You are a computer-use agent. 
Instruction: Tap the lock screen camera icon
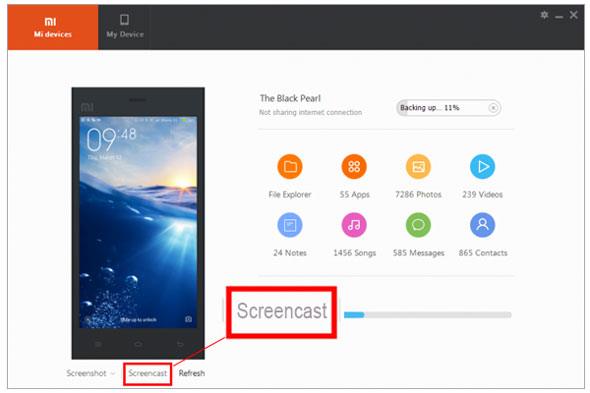tap(188, 319)
